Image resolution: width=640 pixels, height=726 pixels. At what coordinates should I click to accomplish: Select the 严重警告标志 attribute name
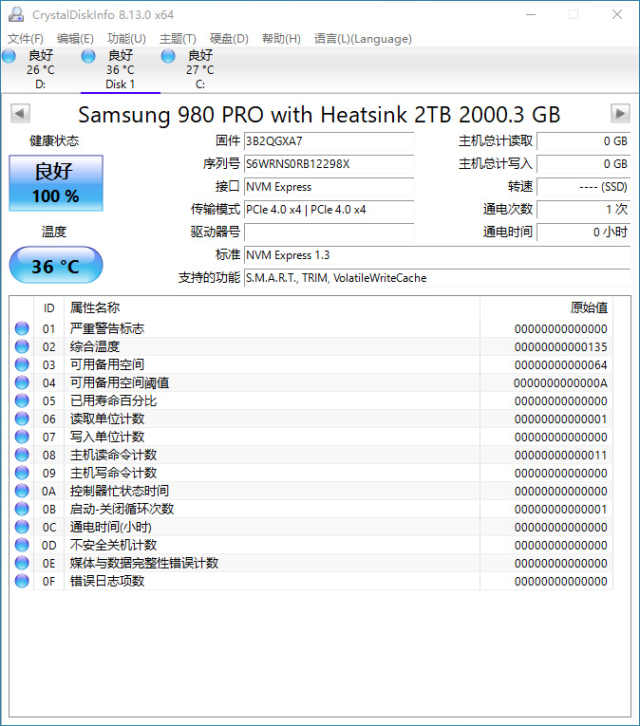pos(107,329)
